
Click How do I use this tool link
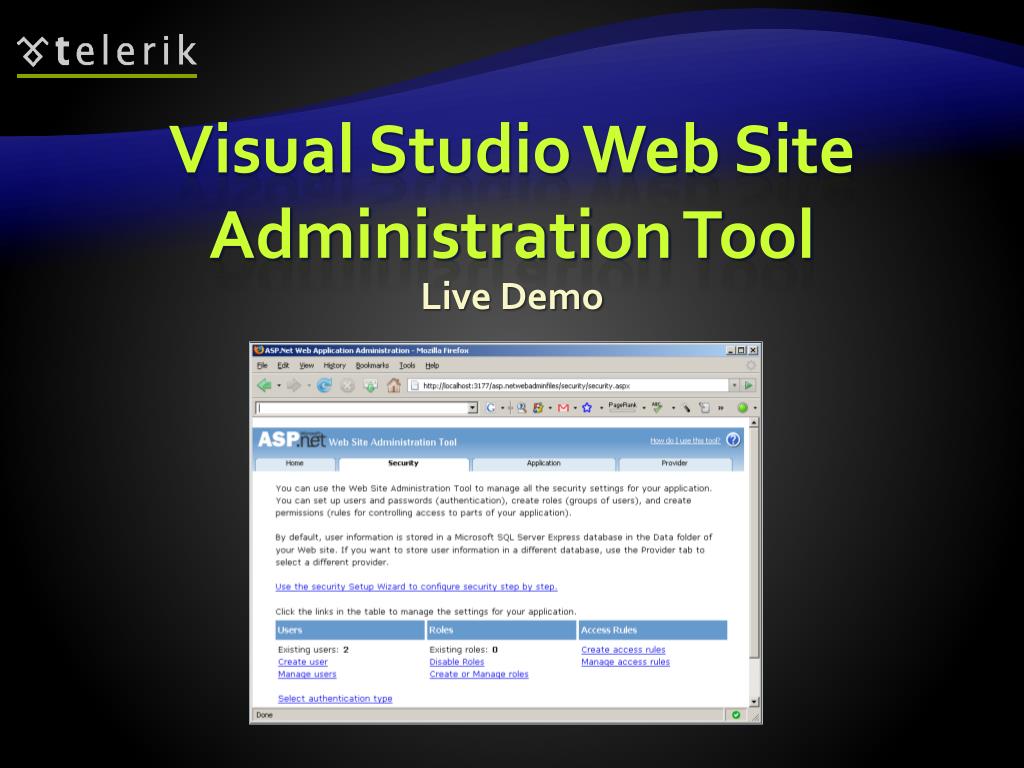[685, 441]
